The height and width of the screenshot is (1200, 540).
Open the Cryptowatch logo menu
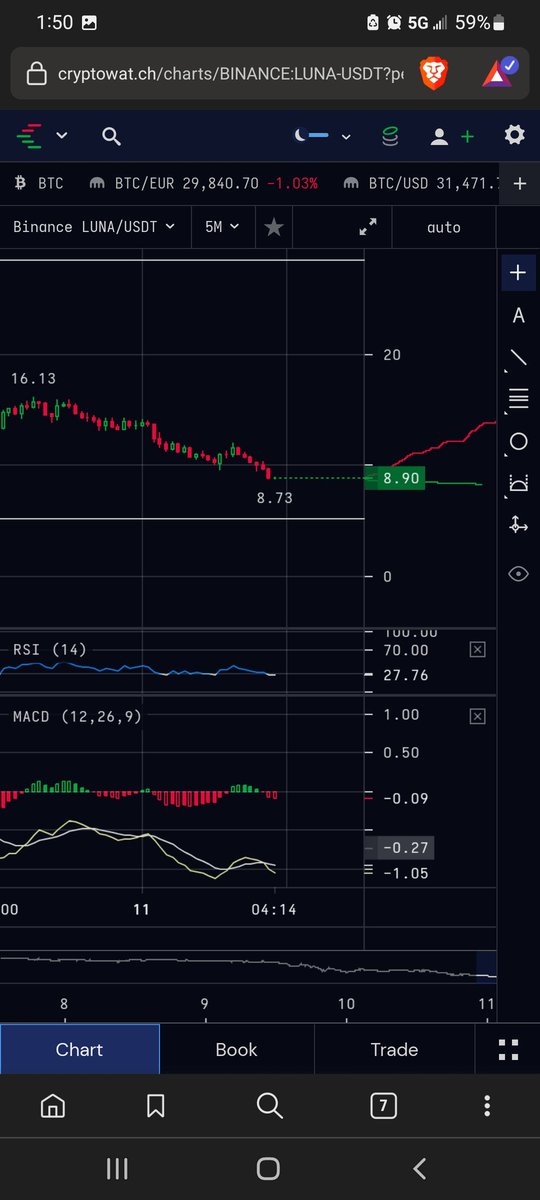(43, 135)
